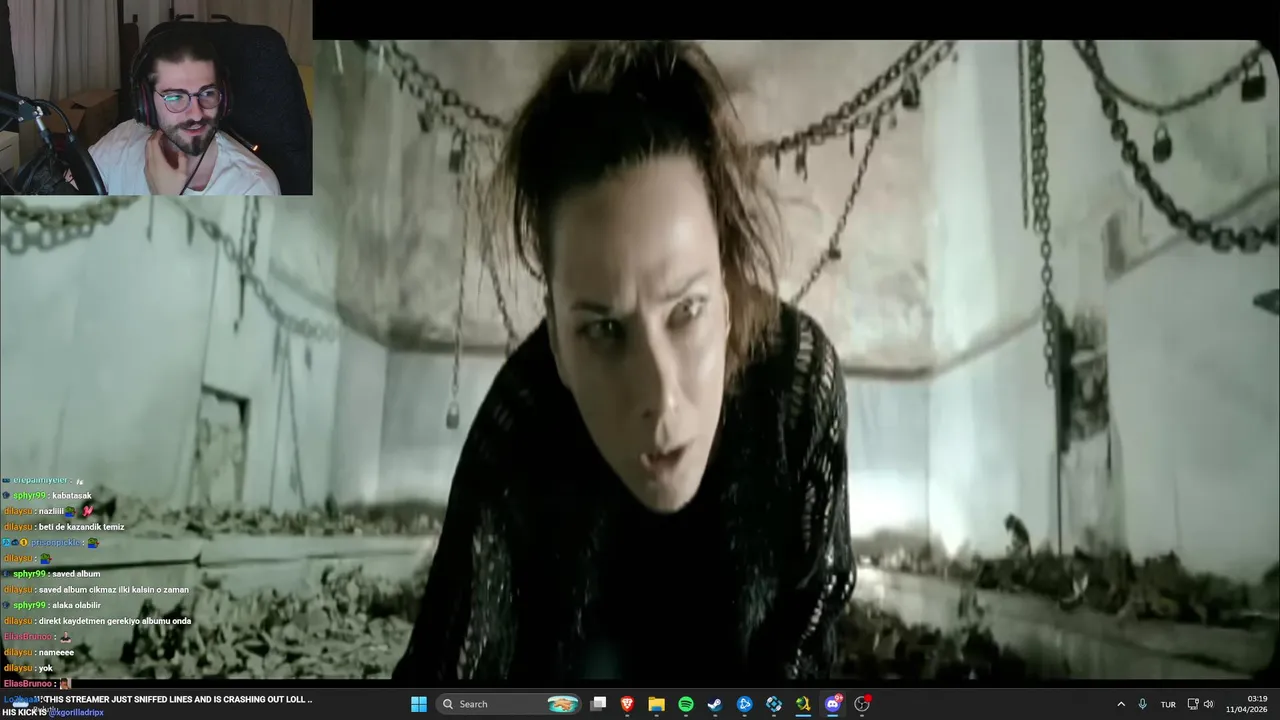Open File Explorer from the taskbar
This screenshot has width=1280, height=720.
[656, 704]
